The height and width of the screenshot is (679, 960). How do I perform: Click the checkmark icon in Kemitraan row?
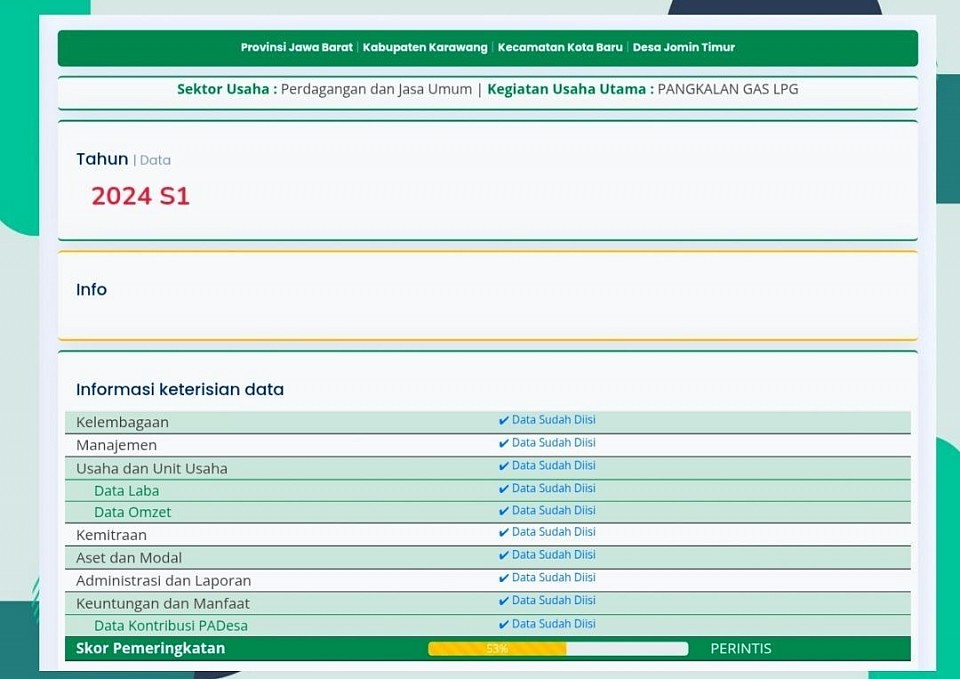[504, 533]
